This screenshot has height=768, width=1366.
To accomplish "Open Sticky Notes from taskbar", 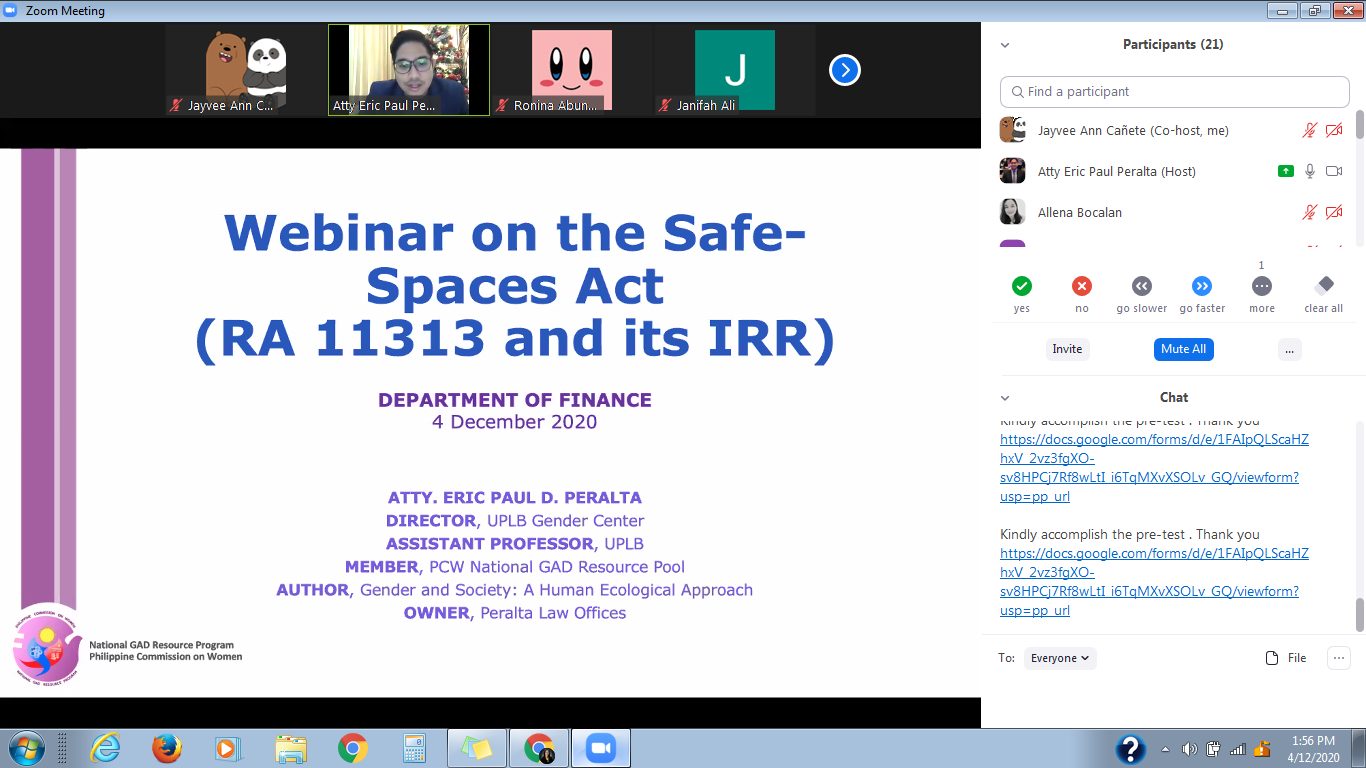I will tap(477, 749).
